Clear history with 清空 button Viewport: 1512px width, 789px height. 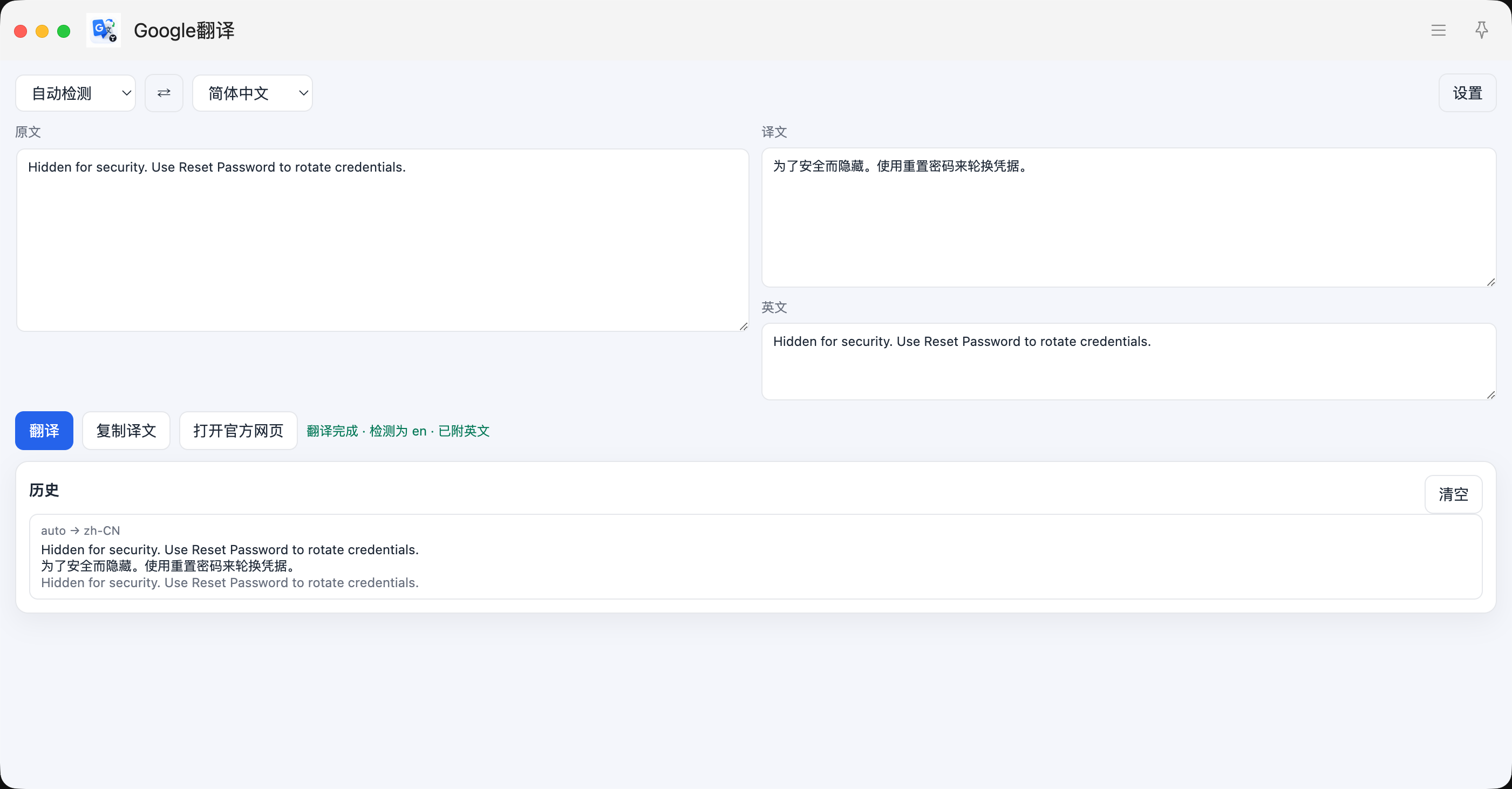pyautogui.click(x=1453, y=494)
